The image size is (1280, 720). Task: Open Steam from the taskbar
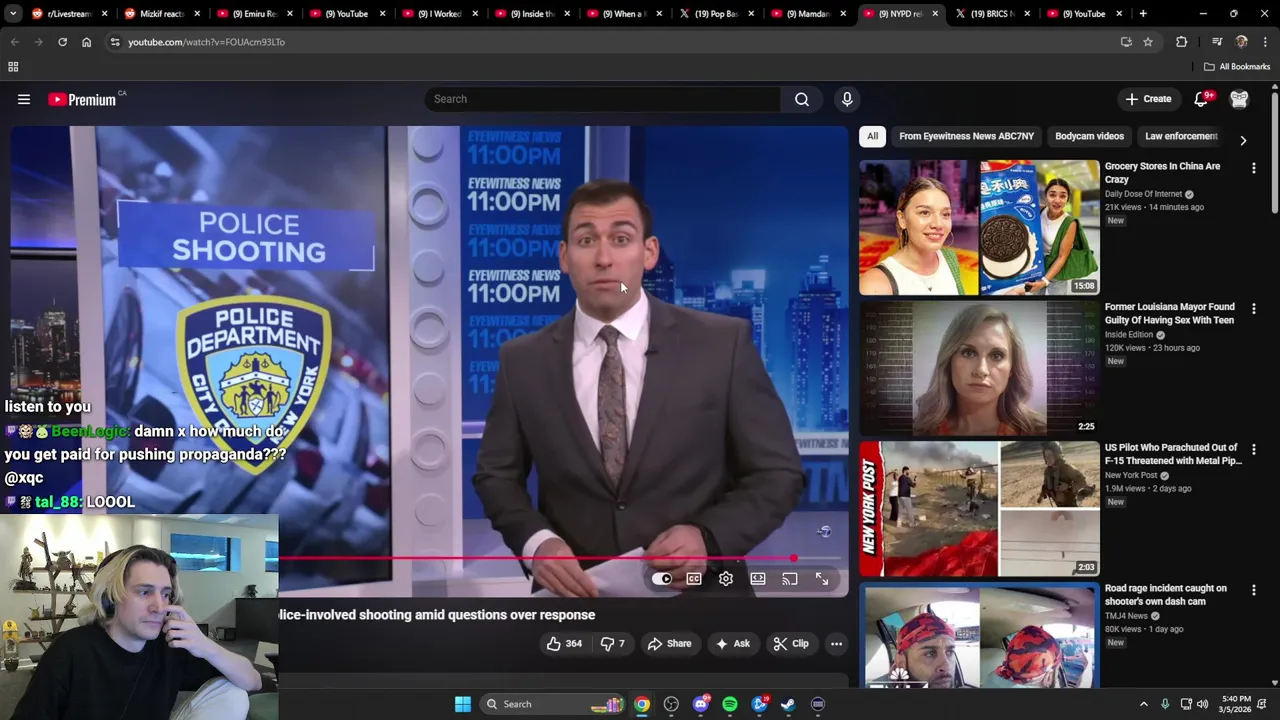tap(788, 704)
